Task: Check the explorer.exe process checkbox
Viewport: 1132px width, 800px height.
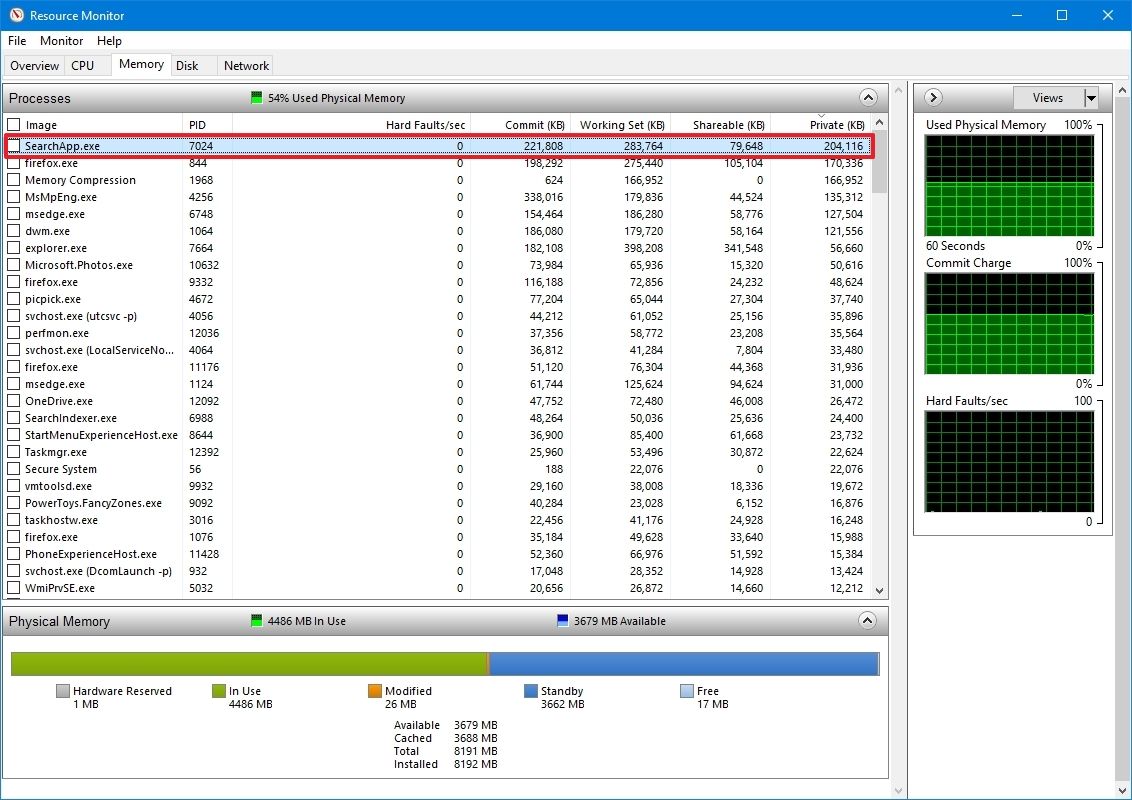Action: pos(14,247)
